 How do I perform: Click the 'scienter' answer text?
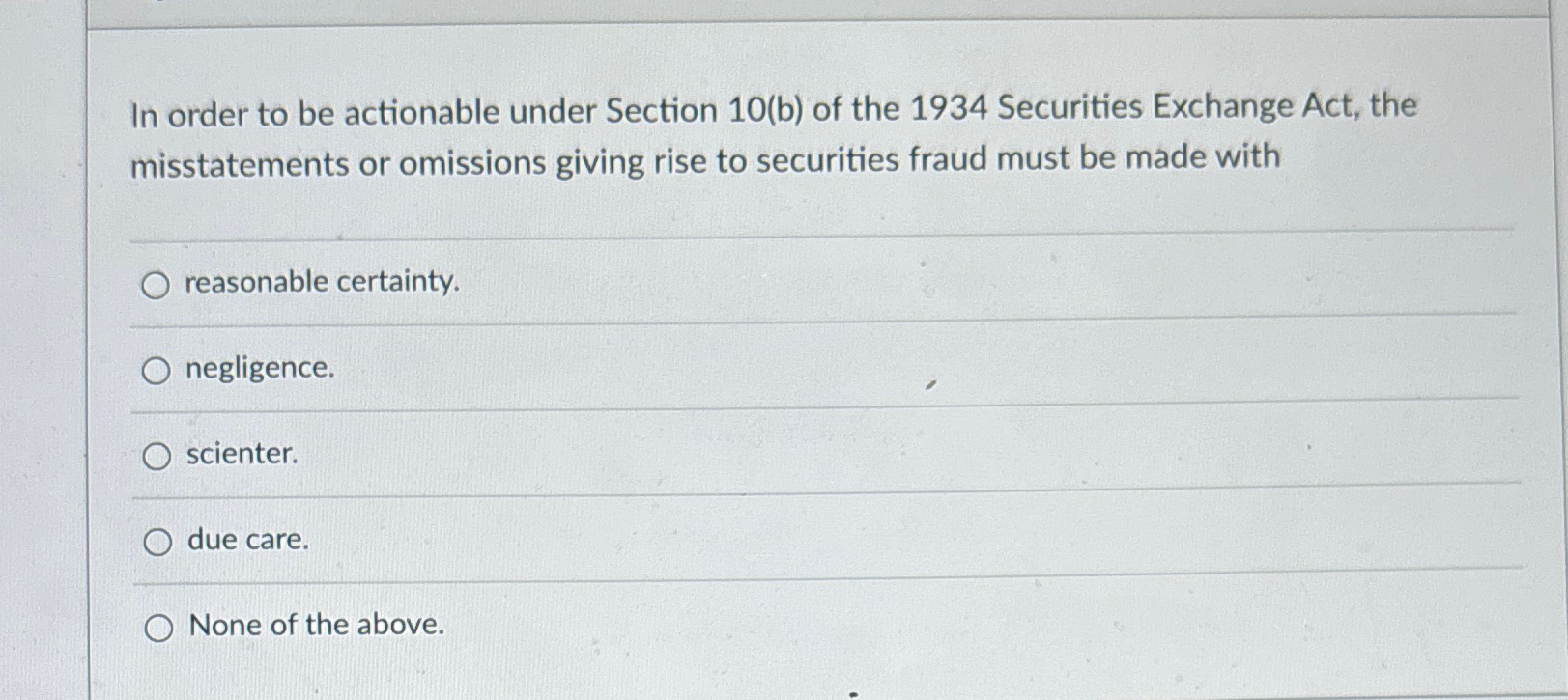pos(242,453)
